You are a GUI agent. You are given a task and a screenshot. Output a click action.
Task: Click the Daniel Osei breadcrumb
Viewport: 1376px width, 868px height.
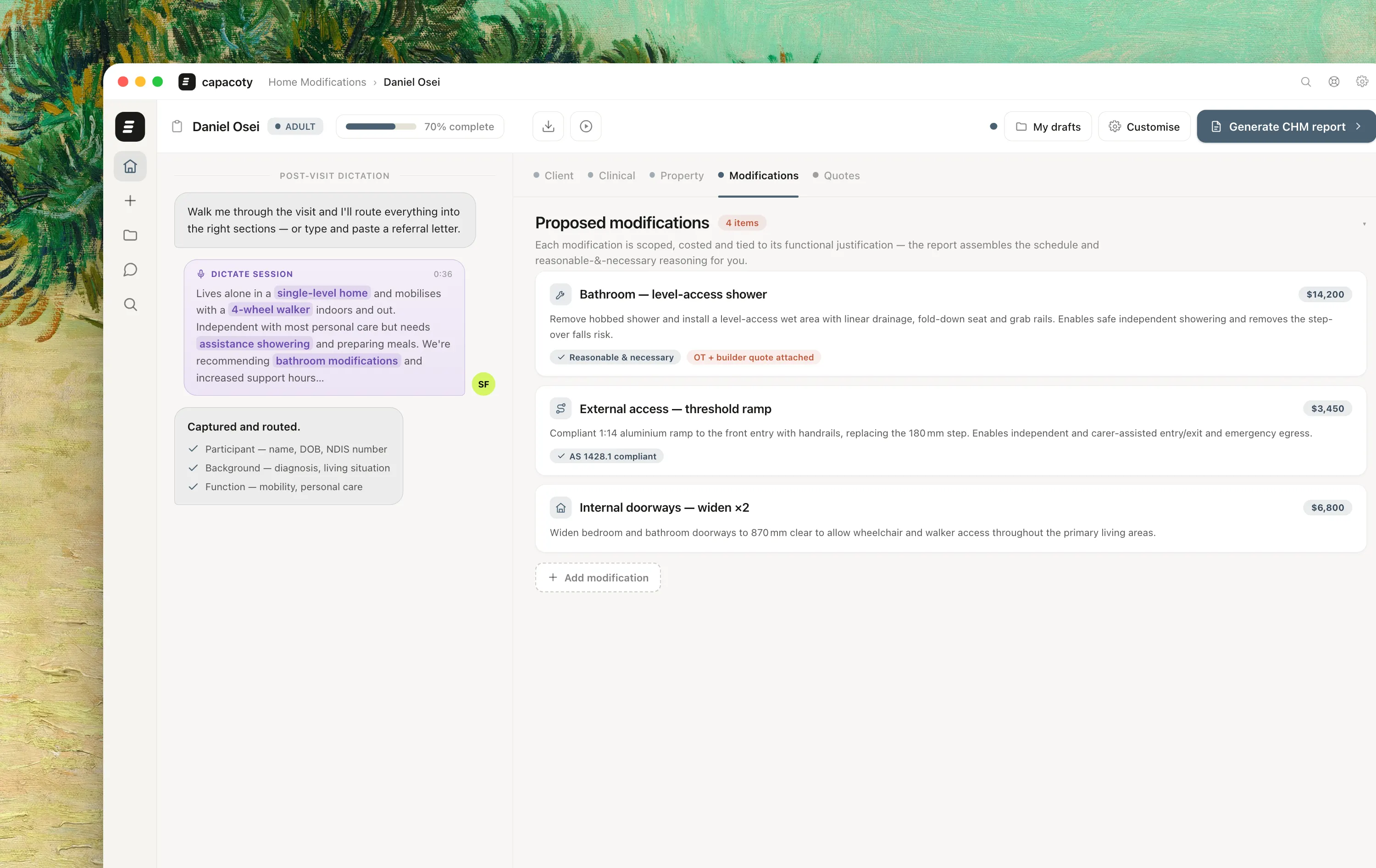411,82
